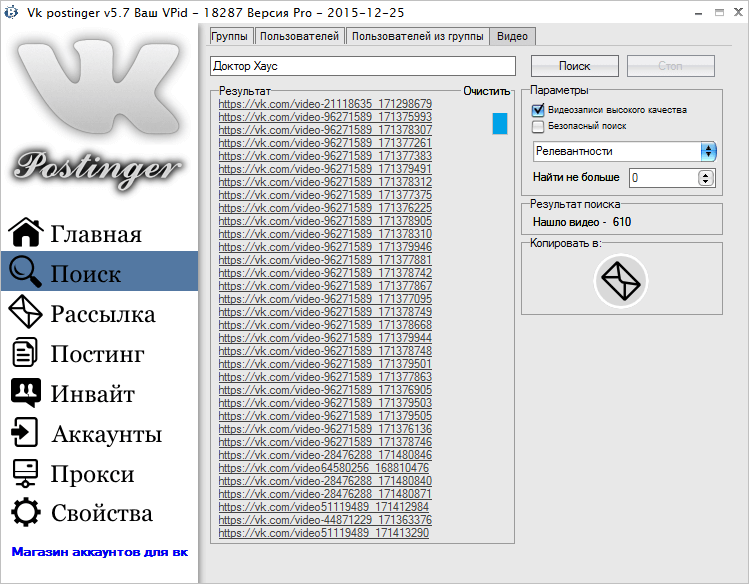Open link video-21118635_171298679
This screenshot has width=749, height=584.
pos(325,104)
